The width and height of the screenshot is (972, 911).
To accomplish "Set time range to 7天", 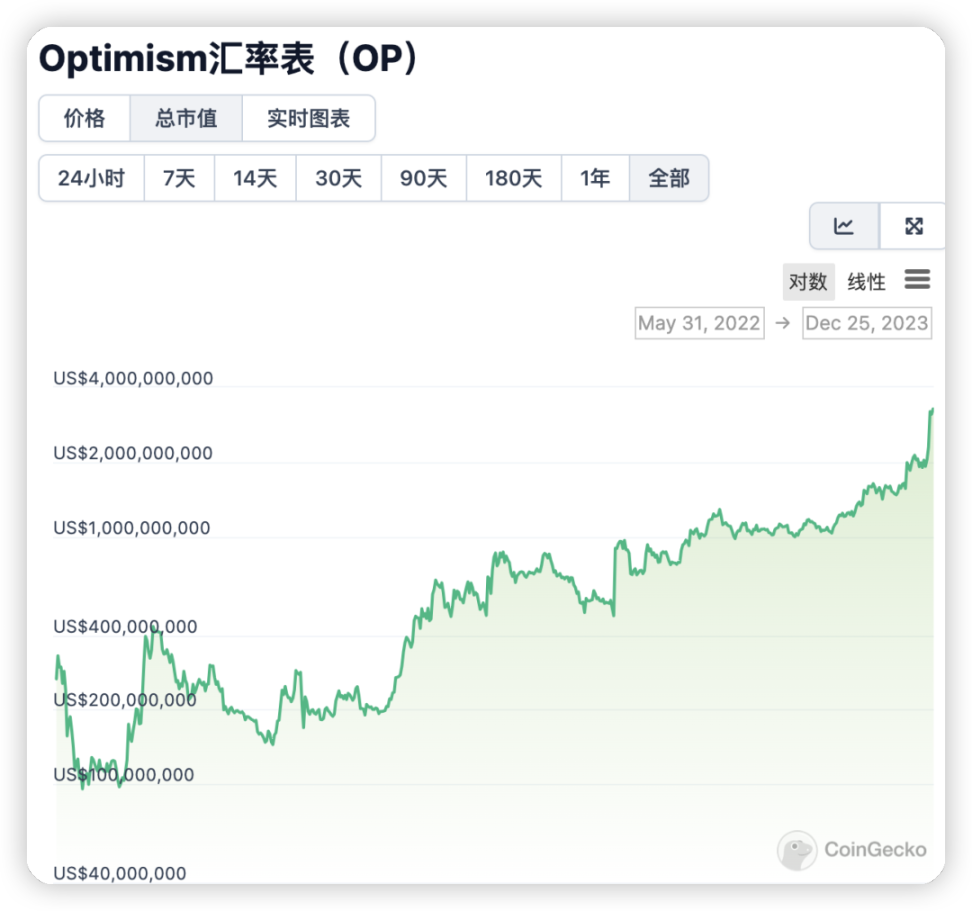I will (x=179, y=178).
